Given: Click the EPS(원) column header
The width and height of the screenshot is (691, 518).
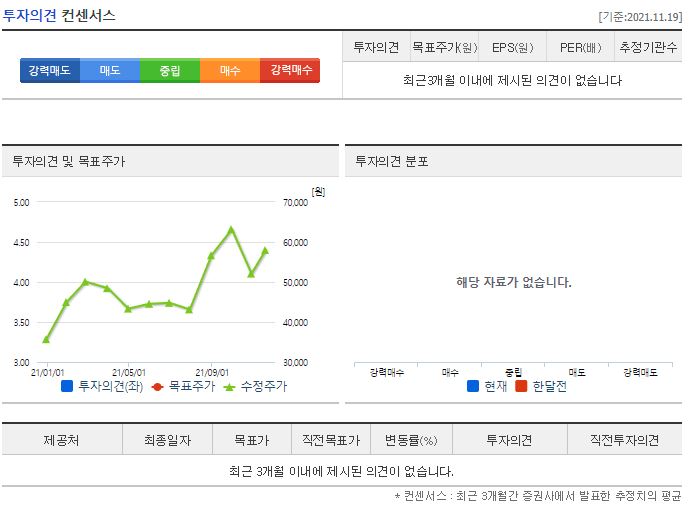Looking at the screenshot, I should [x=513, y=47].
